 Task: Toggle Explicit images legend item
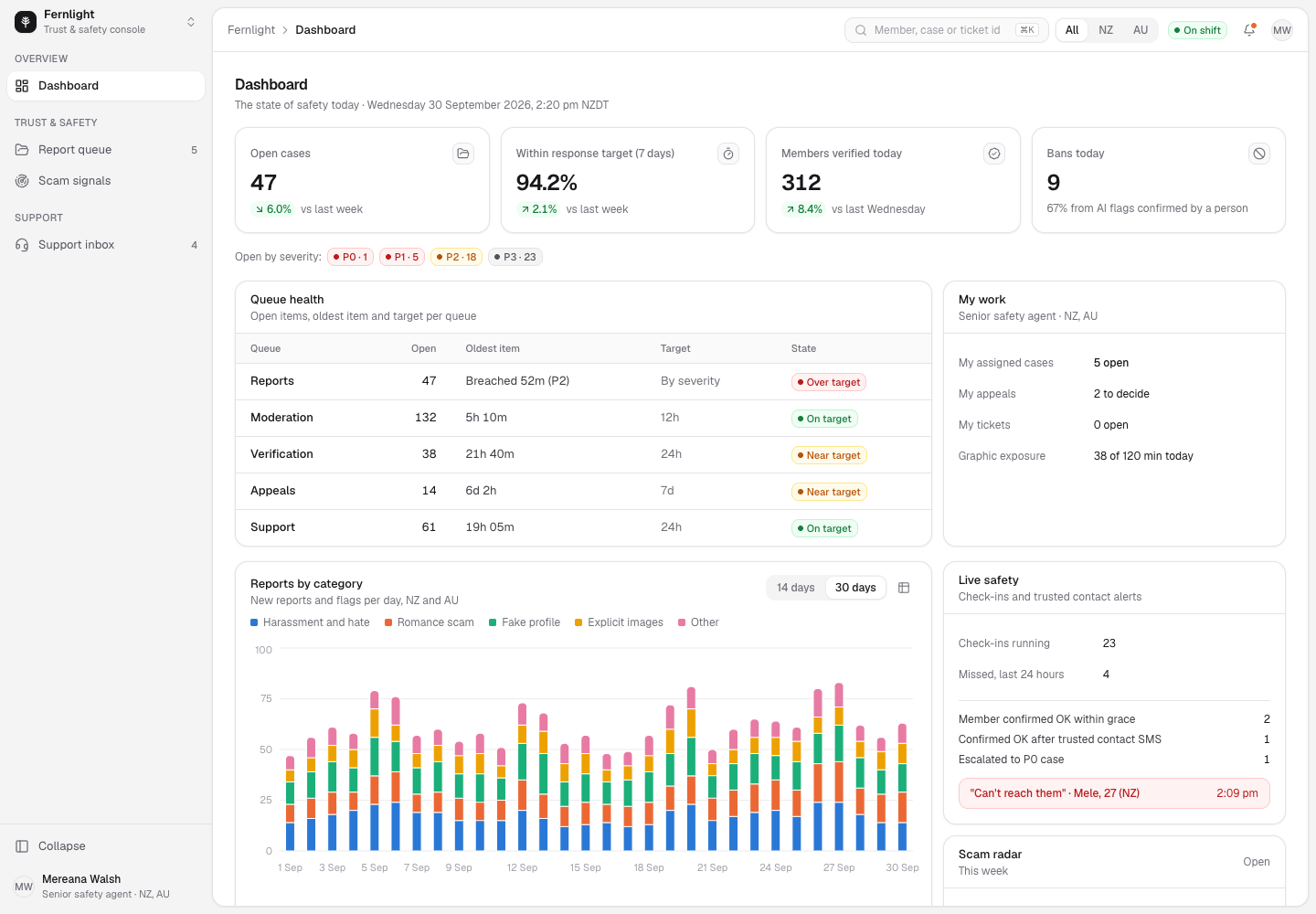[619, 622]
